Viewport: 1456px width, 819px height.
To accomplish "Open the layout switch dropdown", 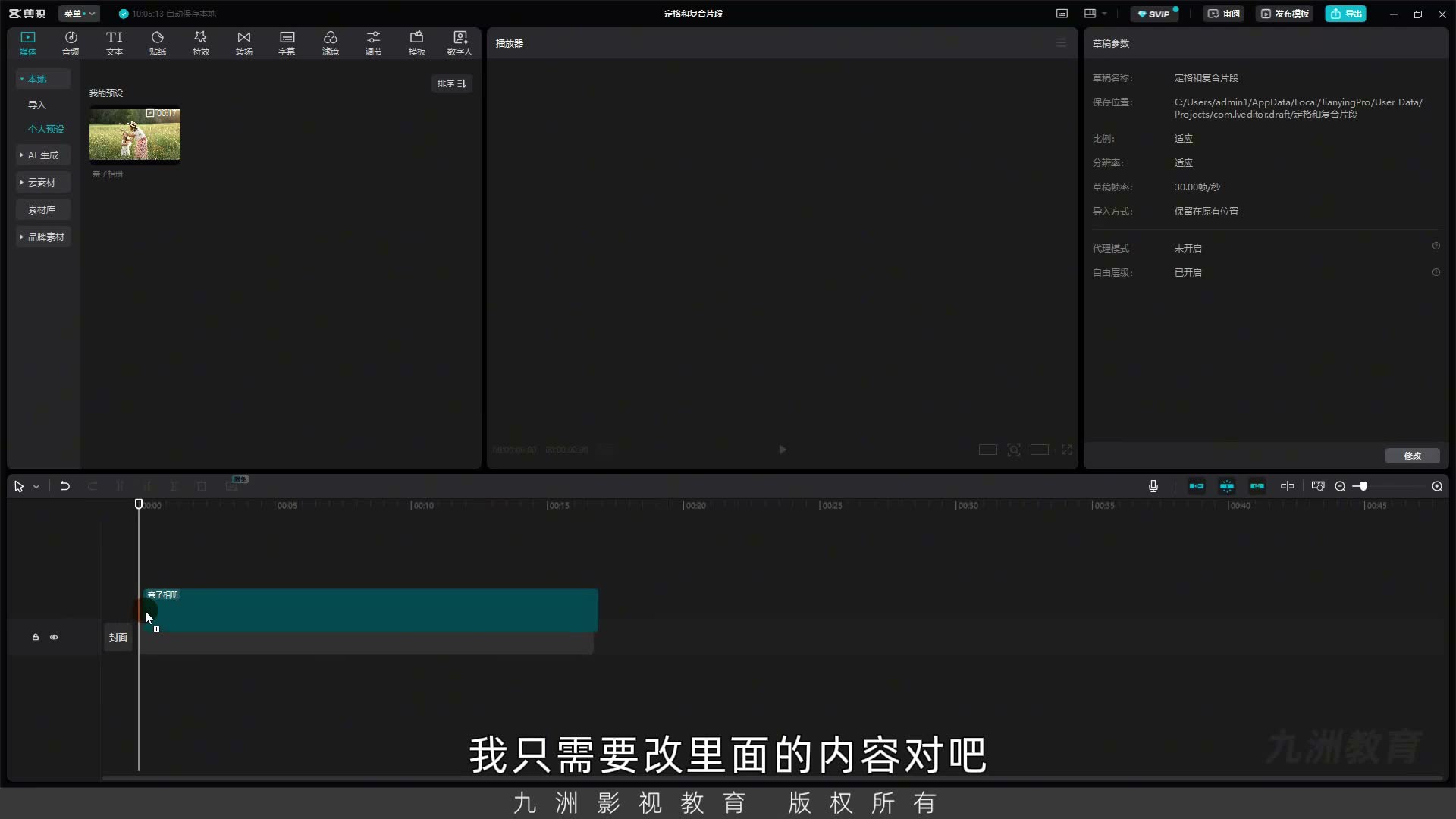I will tap(1095, 14).
